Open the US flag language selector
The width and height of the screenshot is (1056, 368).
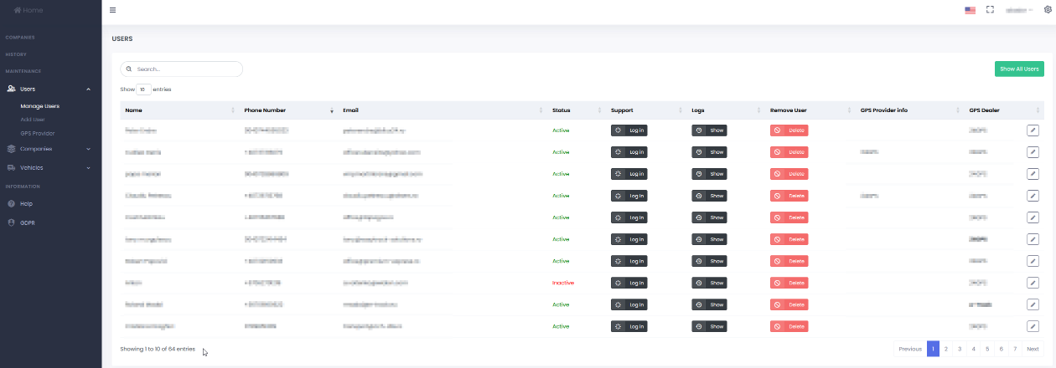tap(970, 10)
